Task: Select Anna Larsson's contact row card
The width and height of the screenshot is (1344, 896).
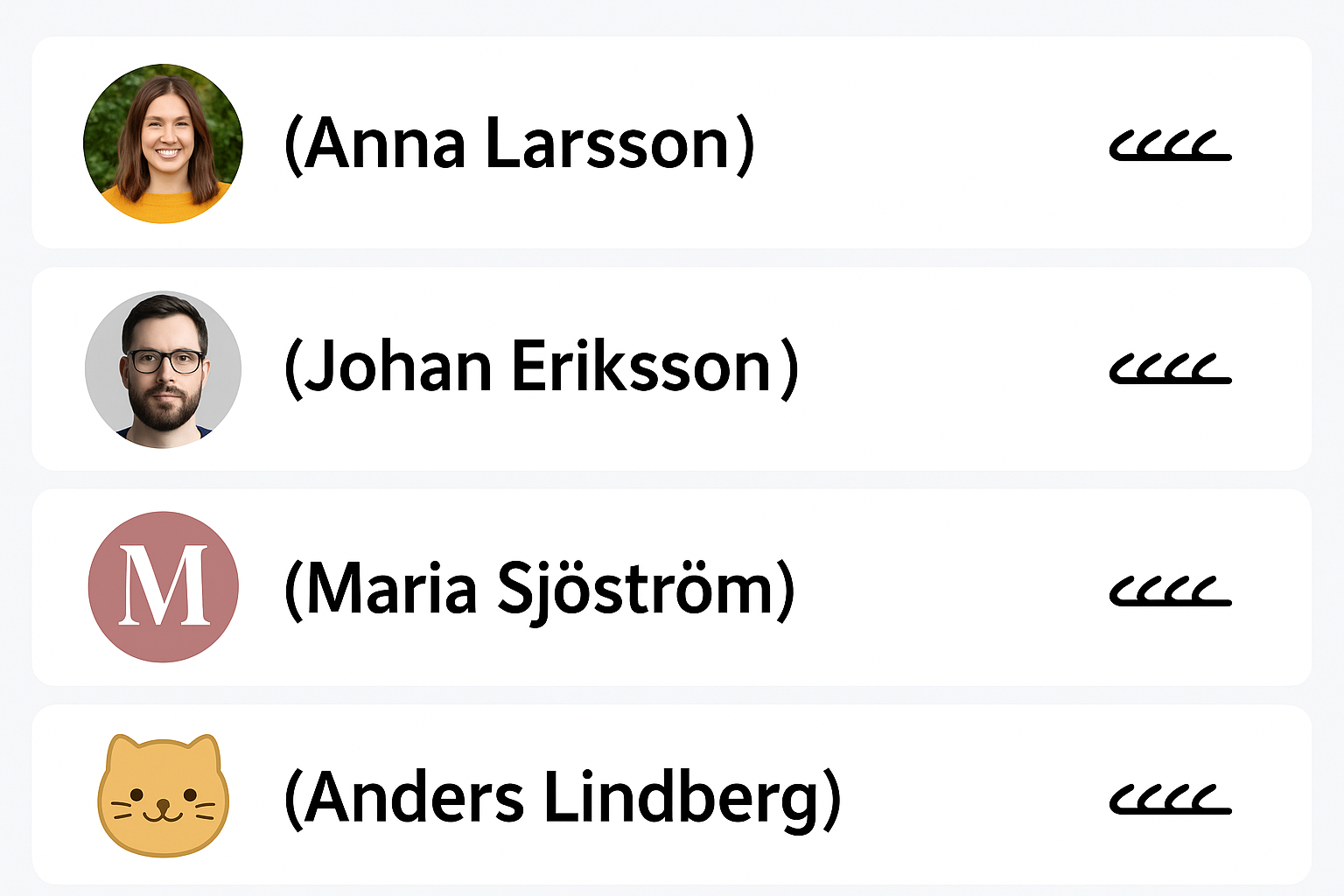Action: (919, 143)
